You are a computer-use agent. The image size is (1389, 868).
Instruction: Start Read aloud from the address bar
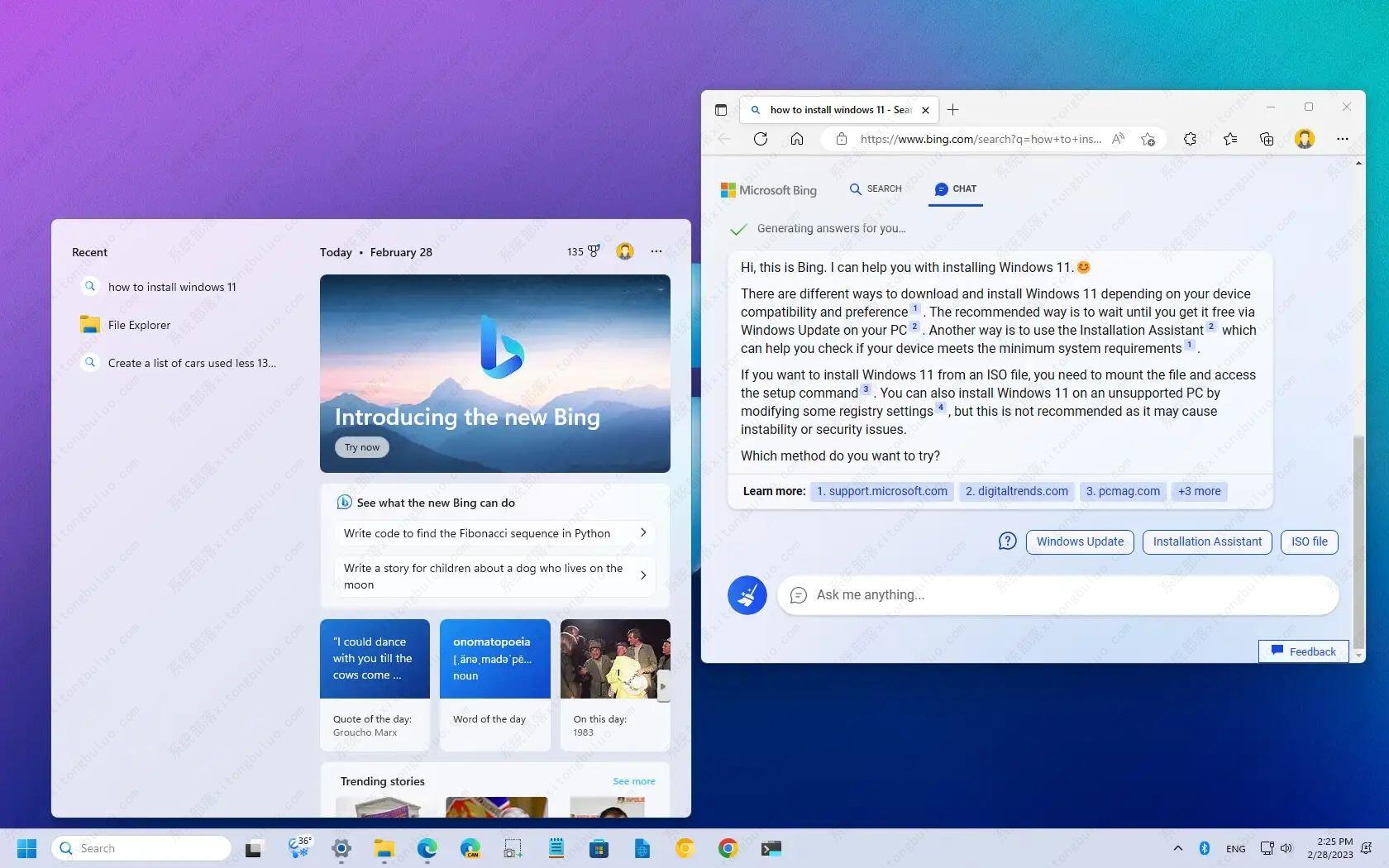[1117, 139]
